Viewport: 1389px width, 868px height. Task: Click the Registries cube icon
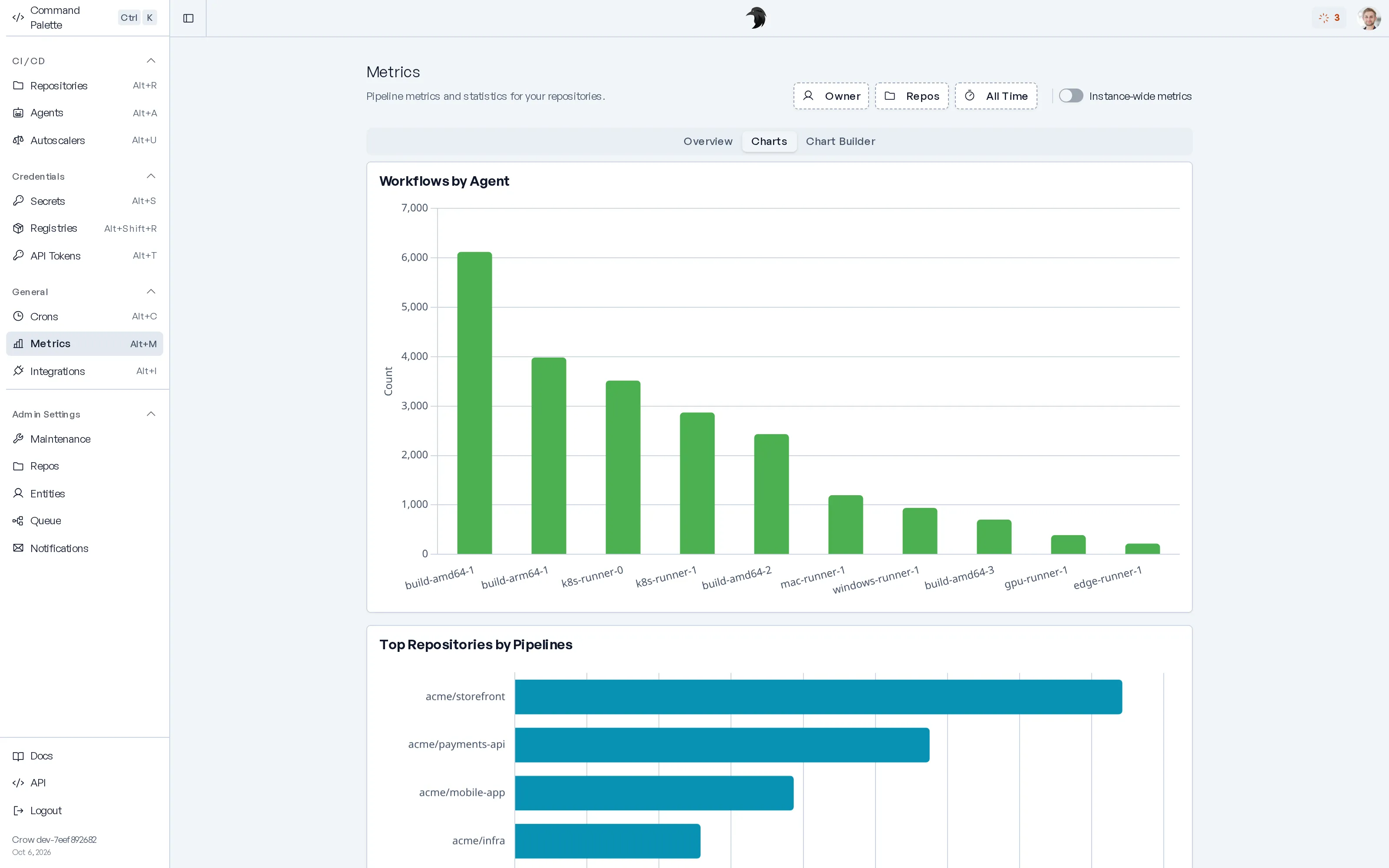(x=18, y=228)
